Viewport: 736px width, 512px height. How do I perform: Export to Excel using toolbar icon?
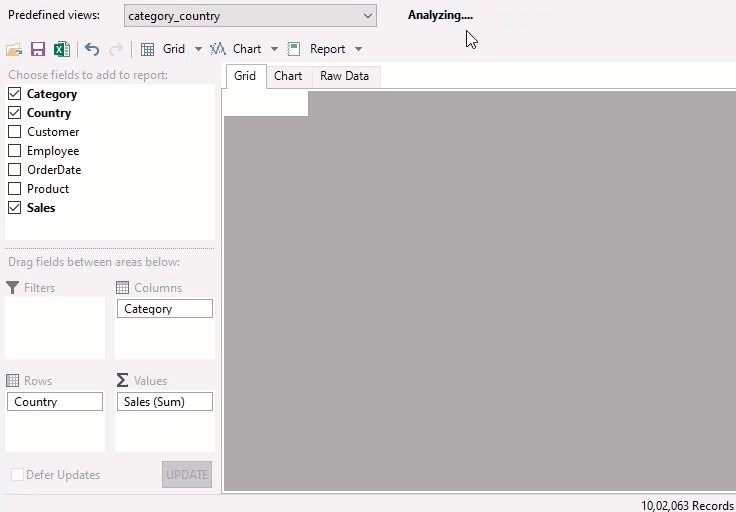coord(61,49)
